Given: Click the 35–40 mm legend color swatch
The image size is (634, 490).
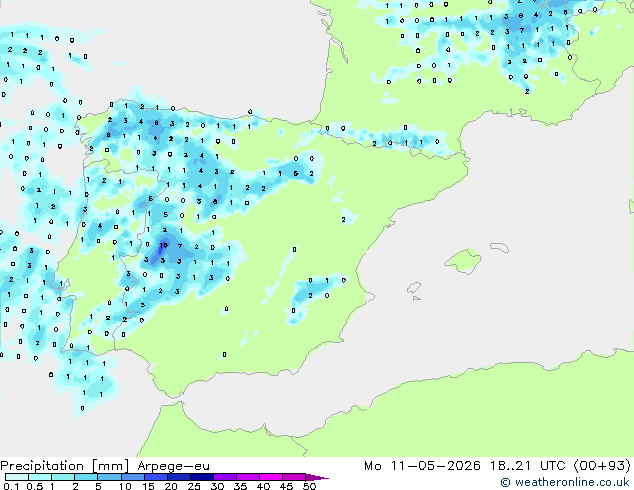Looking at the screenshot, I should (x=248, y=477).
